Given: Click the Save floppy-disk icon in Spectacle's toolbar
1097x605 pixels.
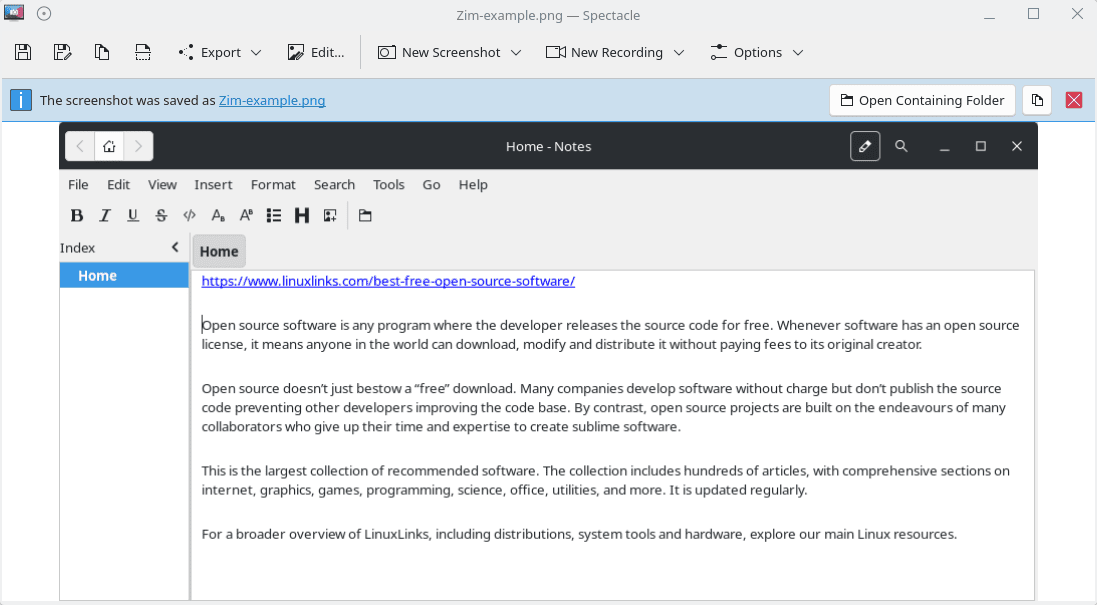Looking at the screenshot, I should (23, 52).
